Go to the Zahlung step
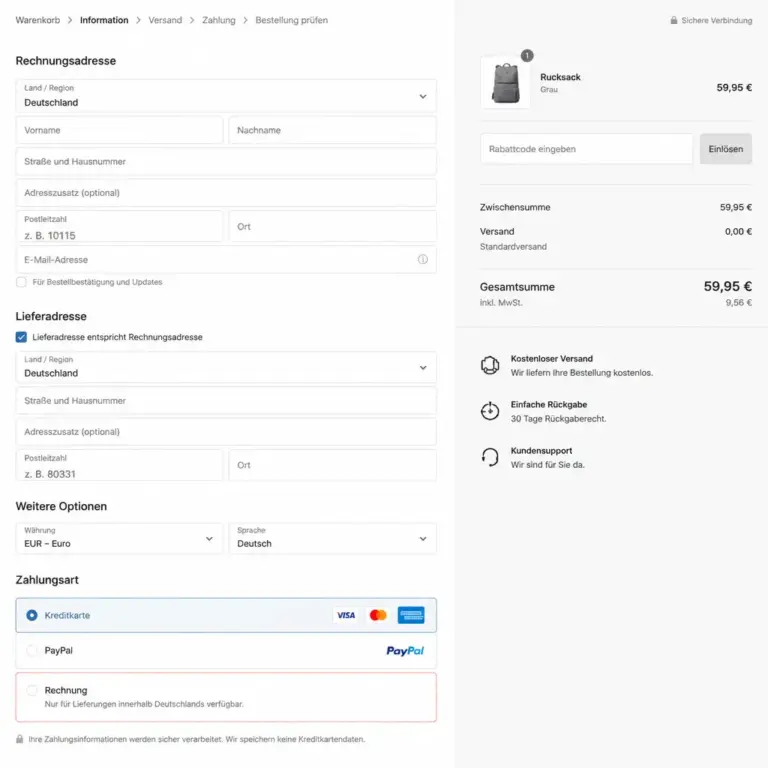Screen dimensions: 768x768 tap(219, 20)
